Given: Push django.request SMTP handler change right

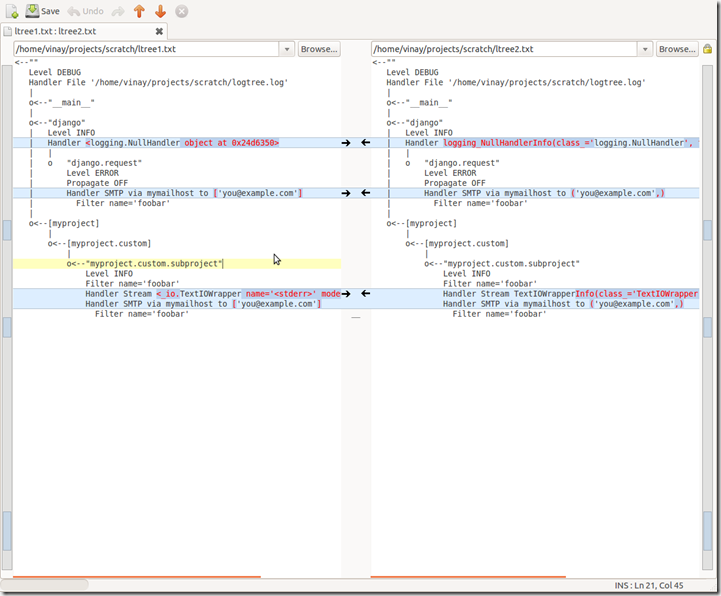Looking at the screenshot, I should (346, 193).
